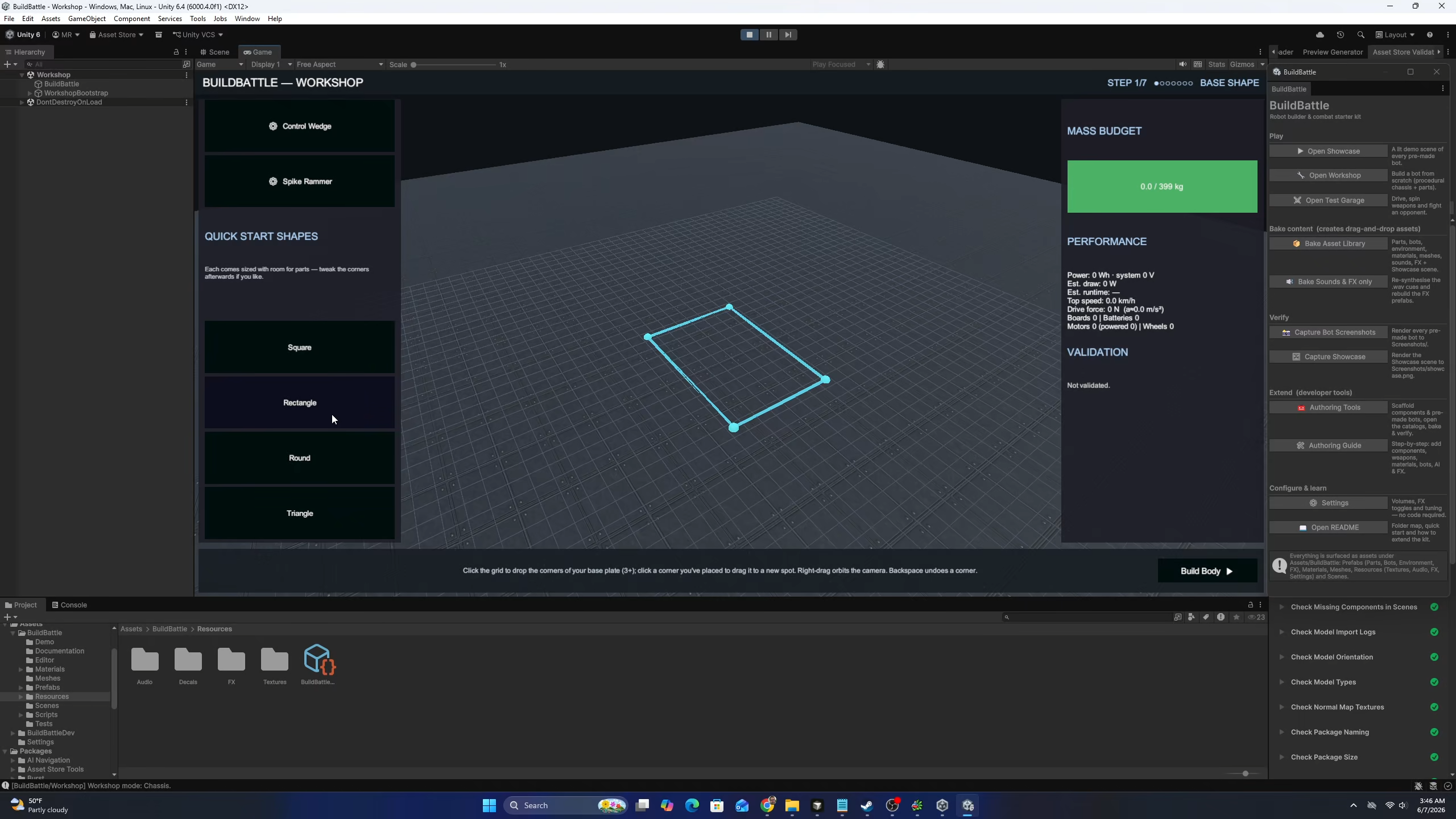Expand Check Model Orientation in validator list
This screenshot has height=819, width=1456.
[1281, 657]
